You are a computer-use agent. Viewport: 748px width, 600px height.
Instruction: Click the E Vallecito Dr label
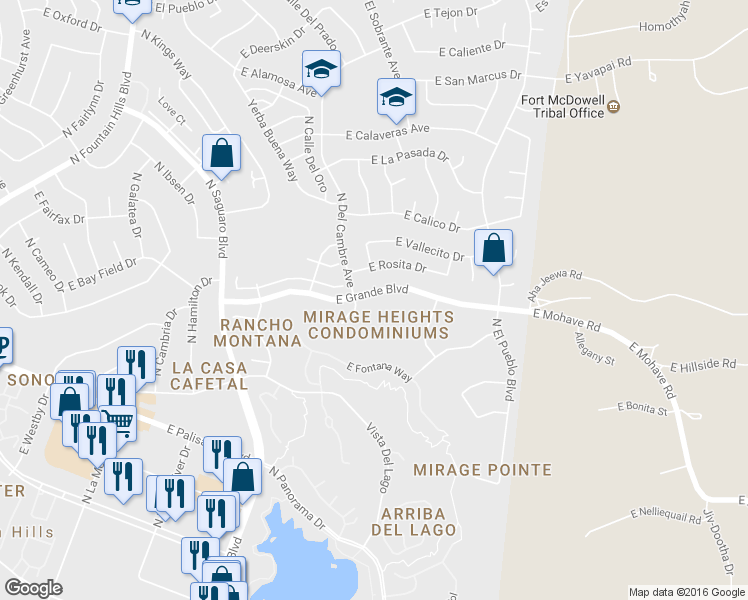point(430,249)
